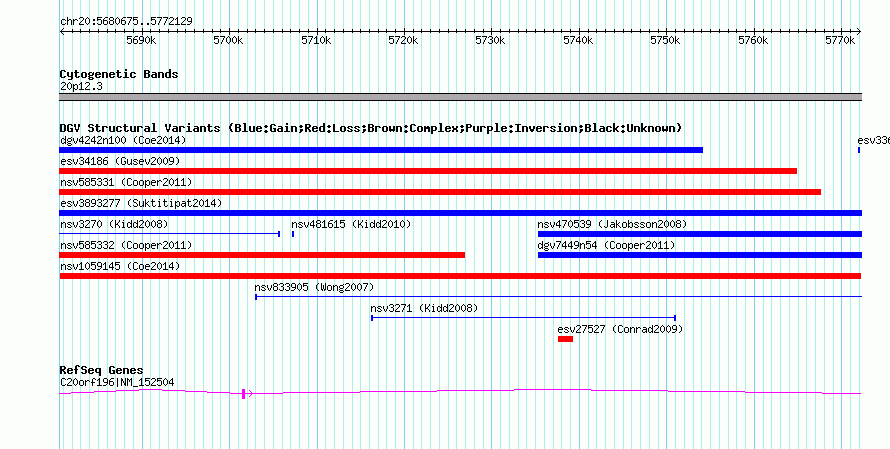The image size is (890, 449).
Task: Click the blue dgv7449n54 gain bar
Action: [x=699, y=255]
